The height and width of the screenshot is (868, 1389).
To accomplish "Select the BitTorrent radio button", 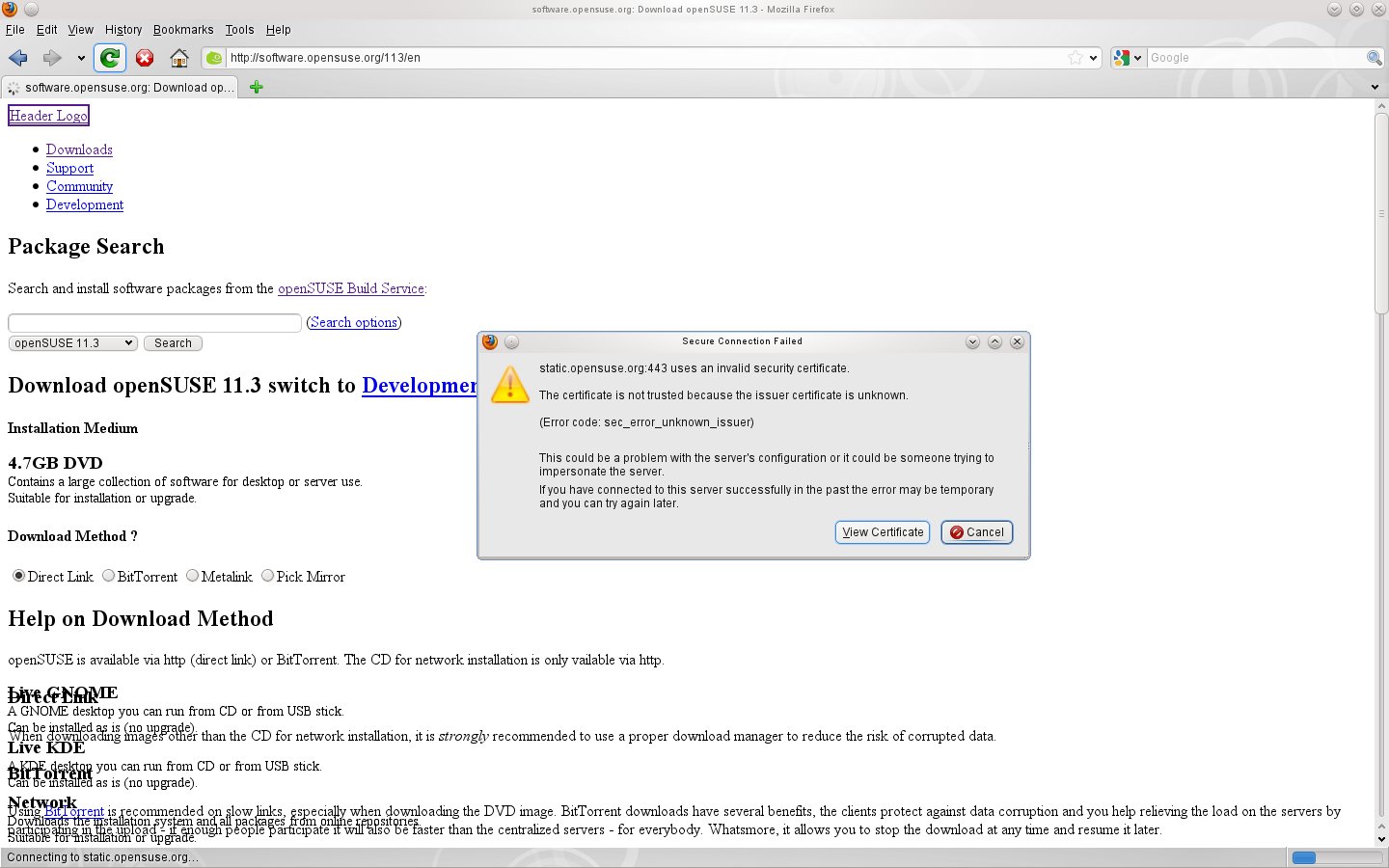I will tap(108, 576).
